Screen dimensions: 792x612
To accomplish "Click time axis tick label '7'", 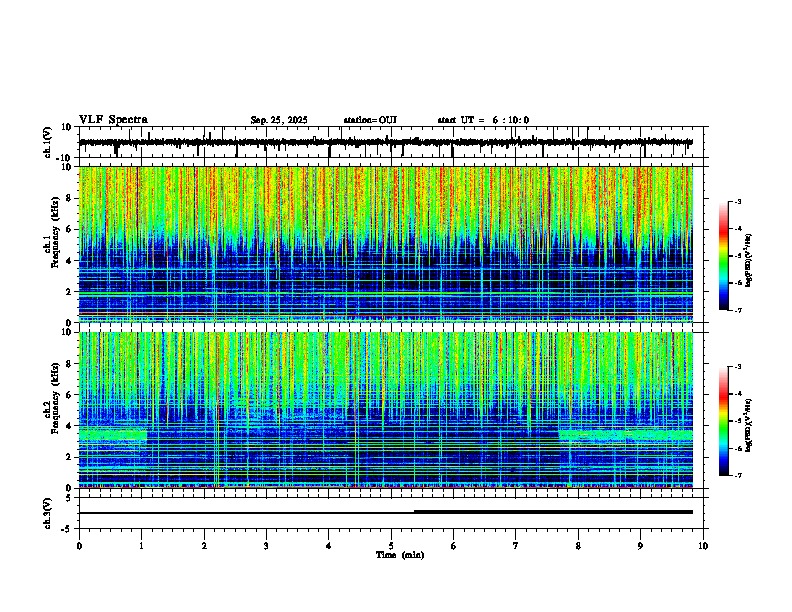I will pos(516,546).
